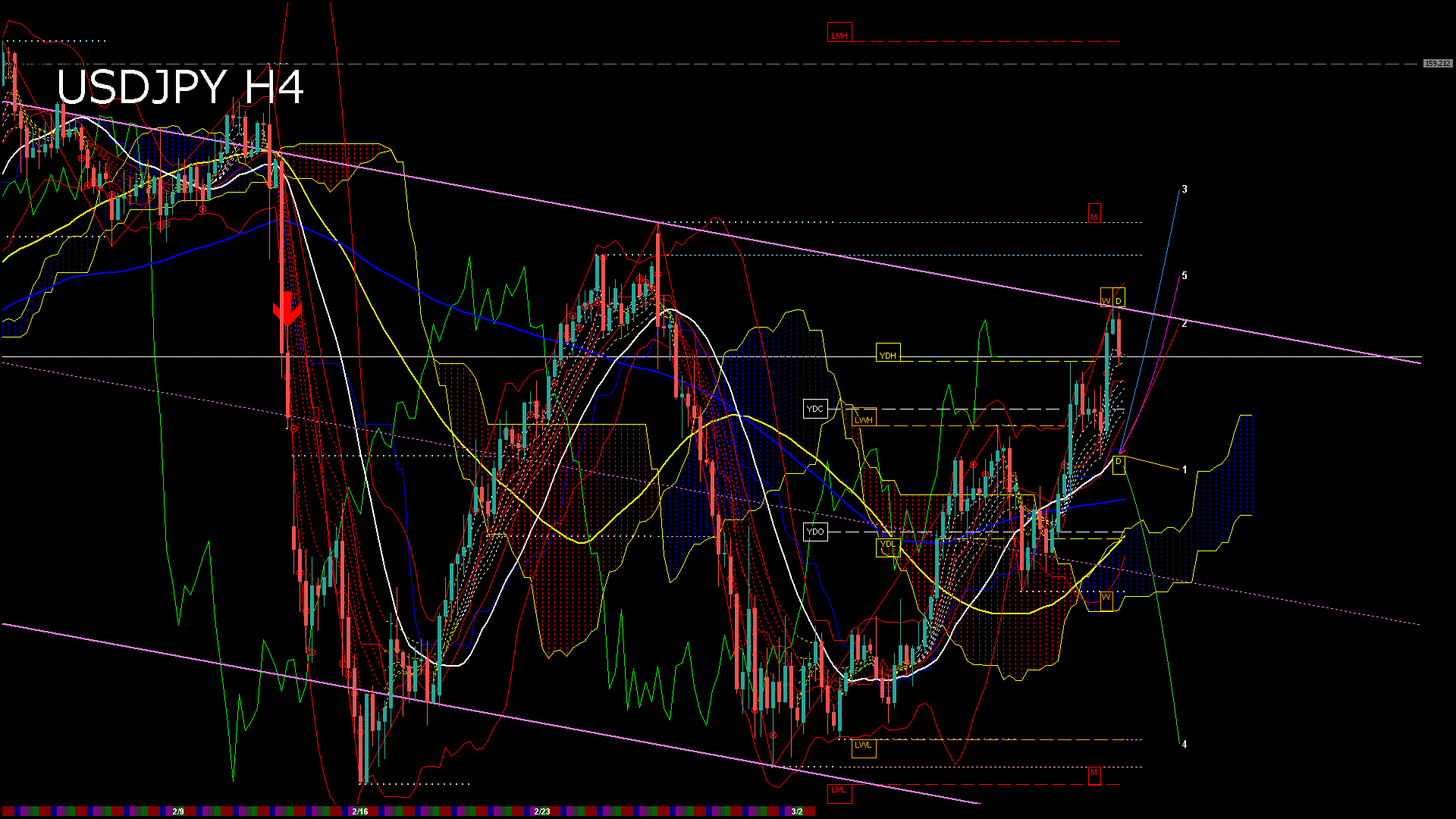Select the red LMH monthly-high label
The width and height of the screenshot is (1456, 819).
839,33
